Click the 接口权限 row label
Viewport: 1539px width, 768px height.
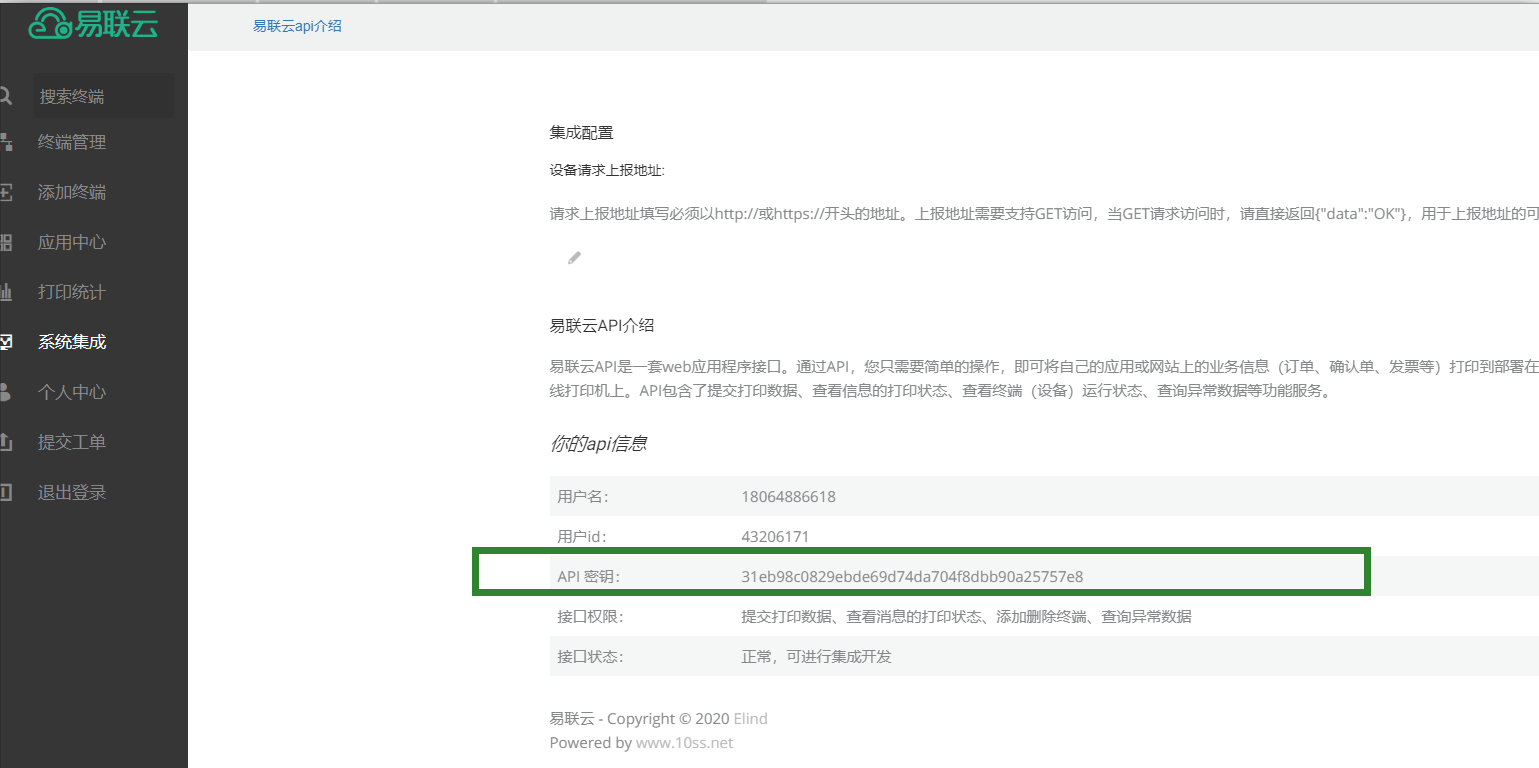coord(590,616)
